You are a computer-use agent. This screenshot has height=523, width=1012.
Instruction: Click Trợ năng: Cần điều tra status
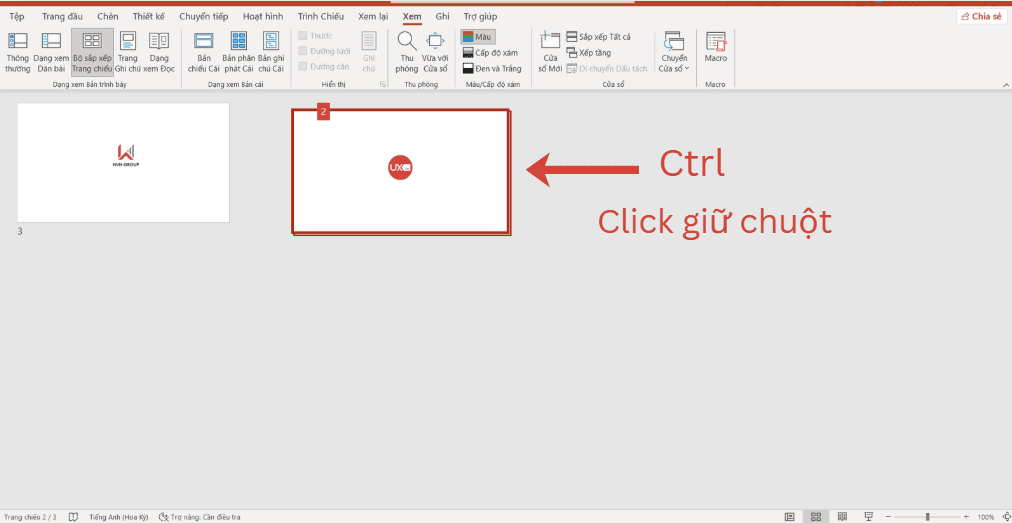(199, 517)
